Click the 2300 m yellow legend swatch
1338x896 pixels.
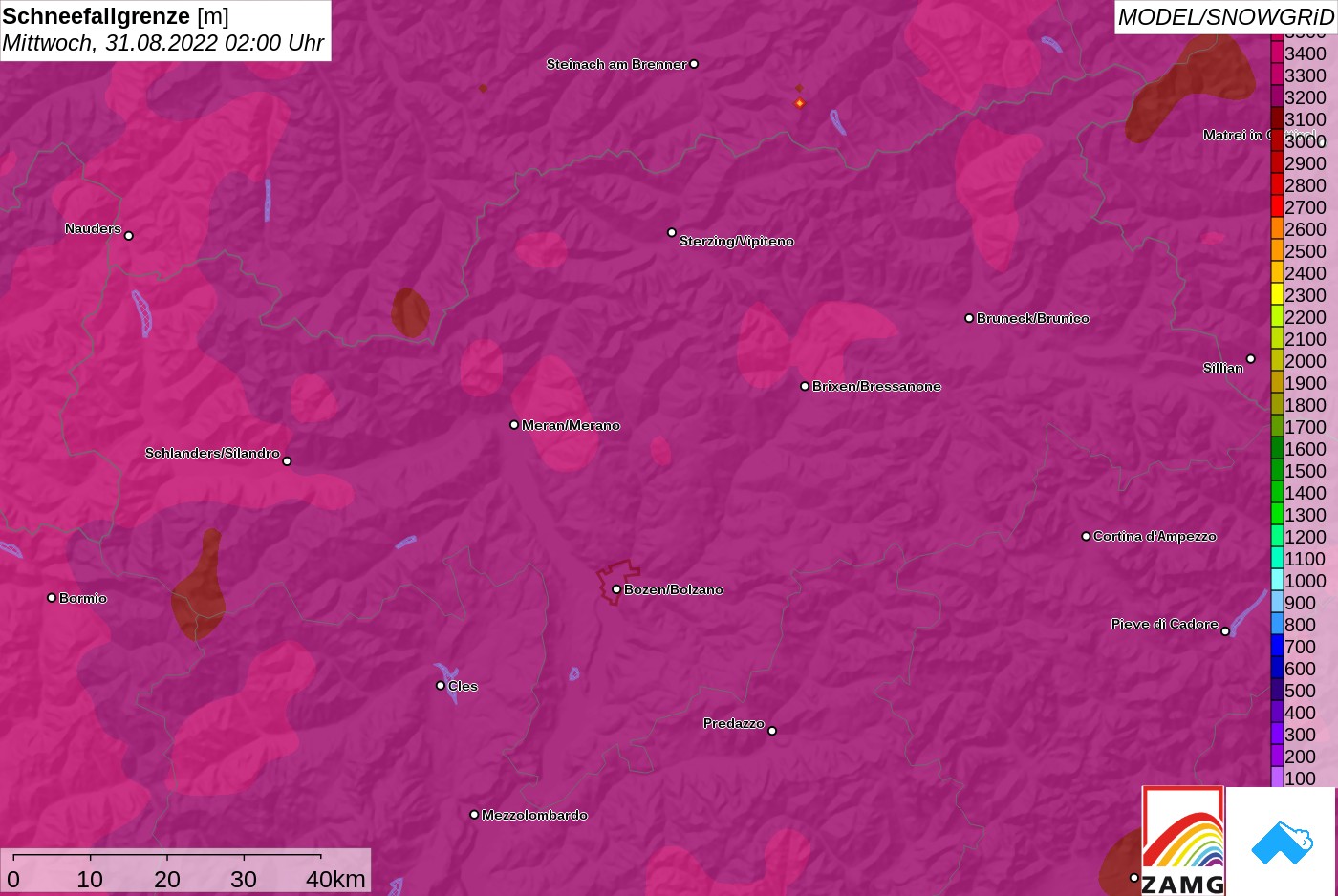click(1277, 294)
